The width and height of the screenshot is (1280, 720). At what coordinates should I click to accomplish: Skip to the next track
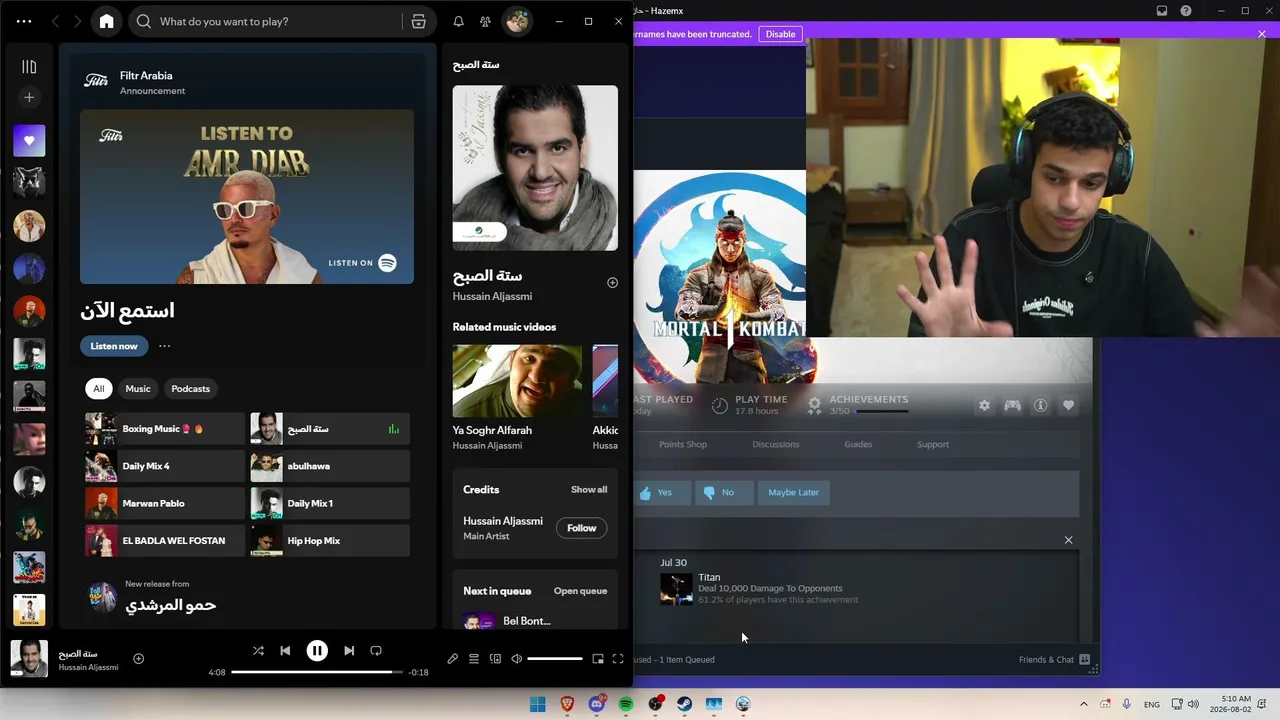(x=349, y=650)
